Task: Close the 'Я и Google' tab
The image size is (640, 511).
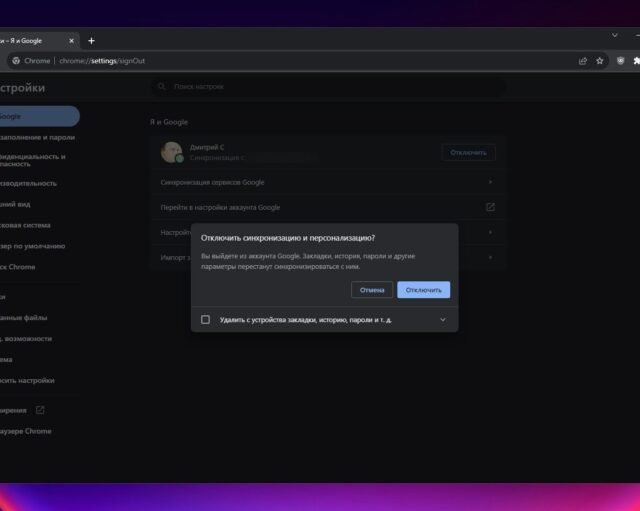Action: 71,41
